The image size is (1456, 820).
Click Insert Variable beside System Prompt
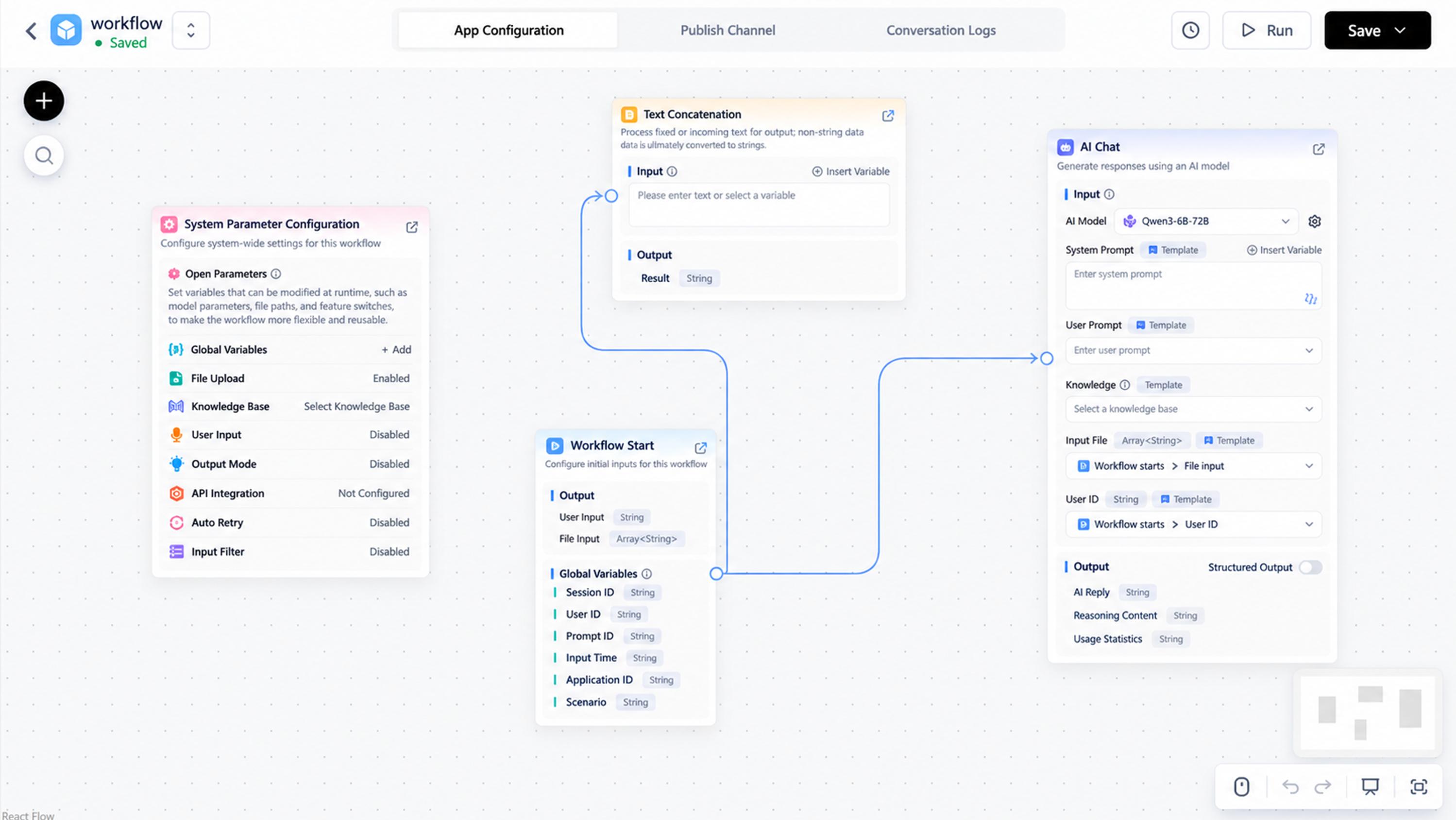(1284, 250)
